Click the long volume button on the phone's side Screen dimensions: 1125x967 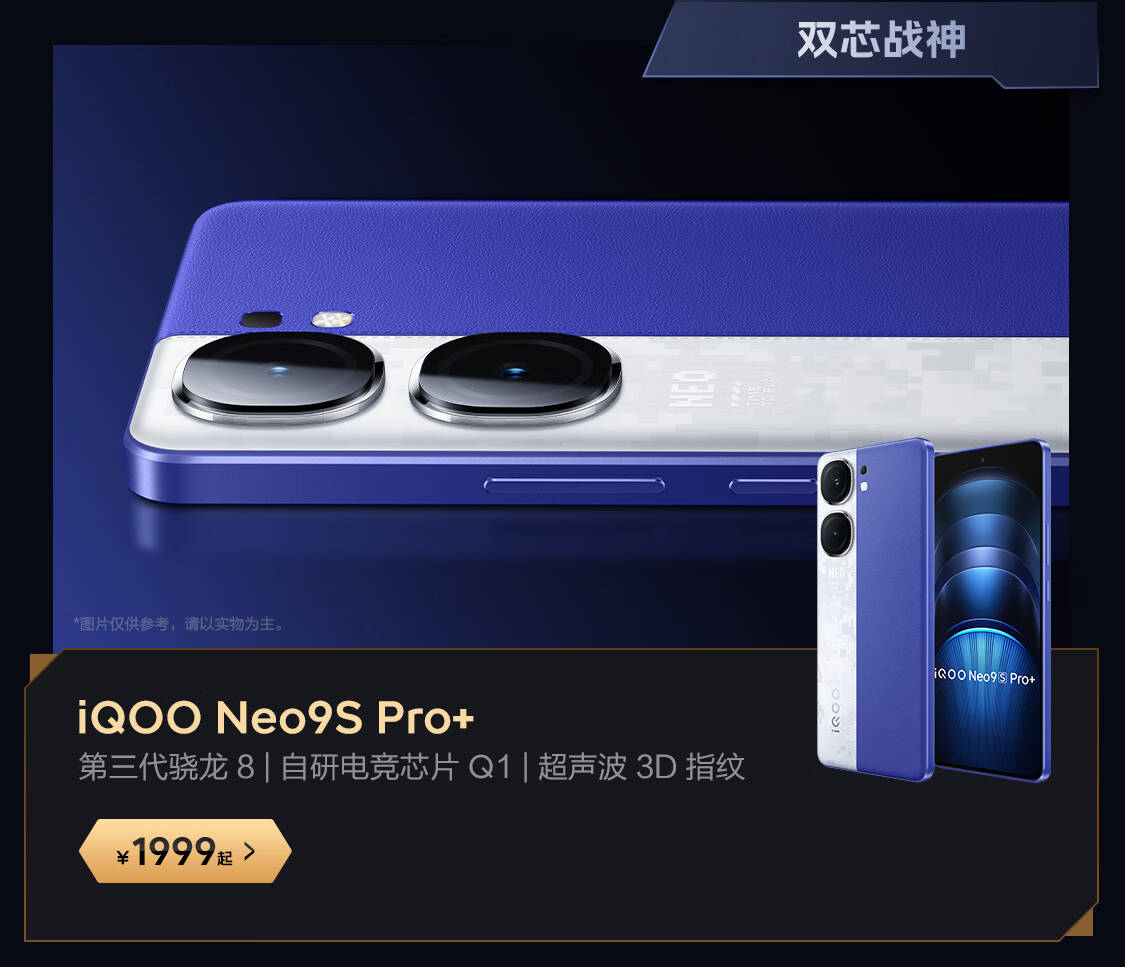574,486
